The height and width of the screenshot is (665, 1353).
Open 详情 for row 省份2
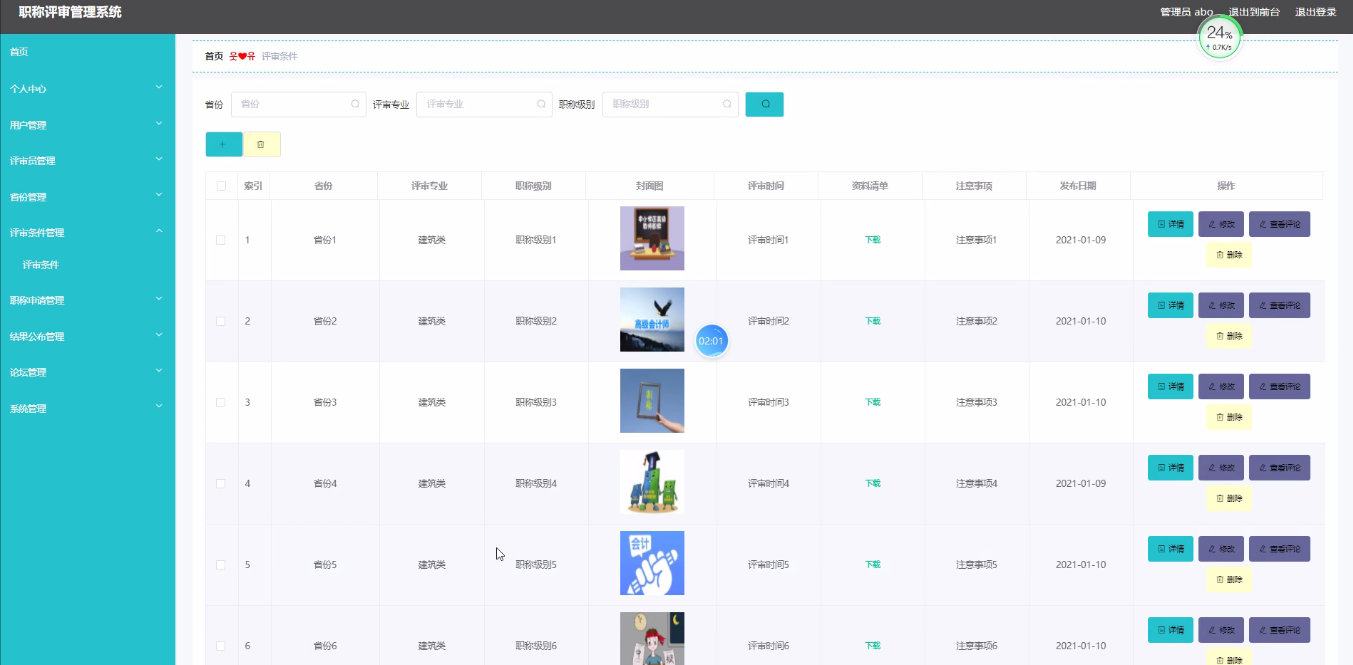1170,305
